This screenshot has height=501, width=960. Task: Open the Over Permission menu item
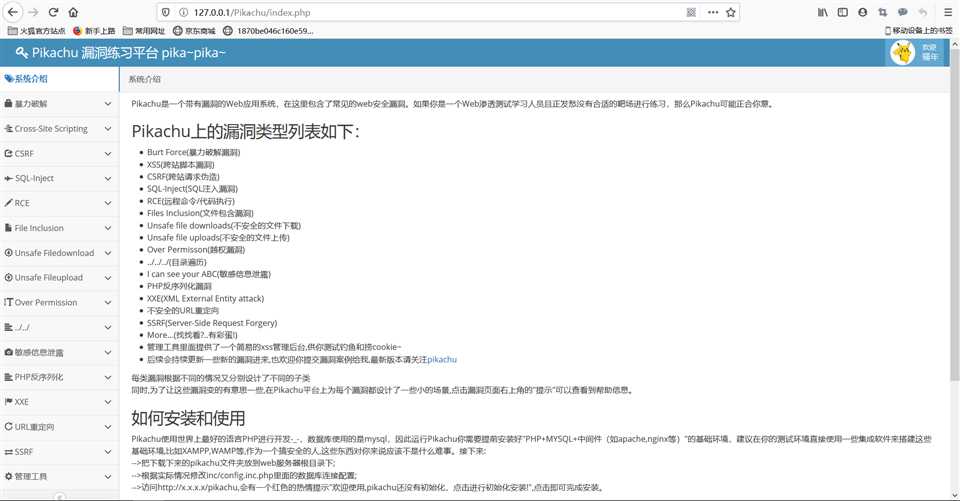click(x=59, y=303)
